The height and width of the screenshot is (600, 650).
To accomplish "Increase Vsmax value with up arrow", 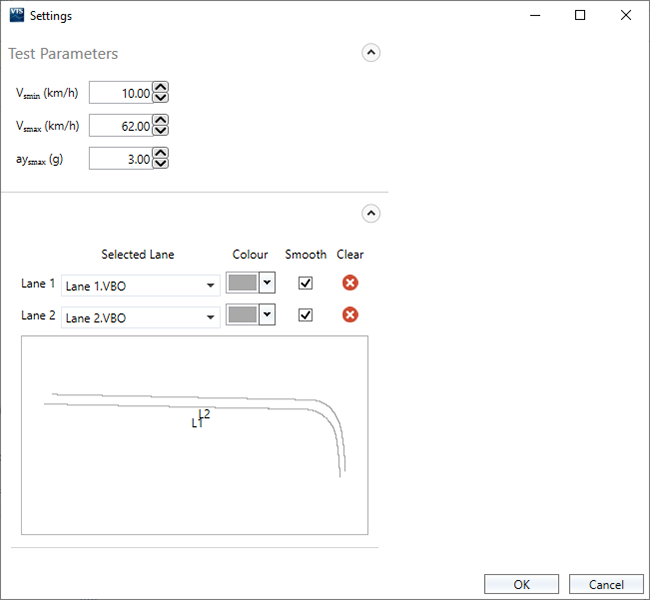I will 161,121.
